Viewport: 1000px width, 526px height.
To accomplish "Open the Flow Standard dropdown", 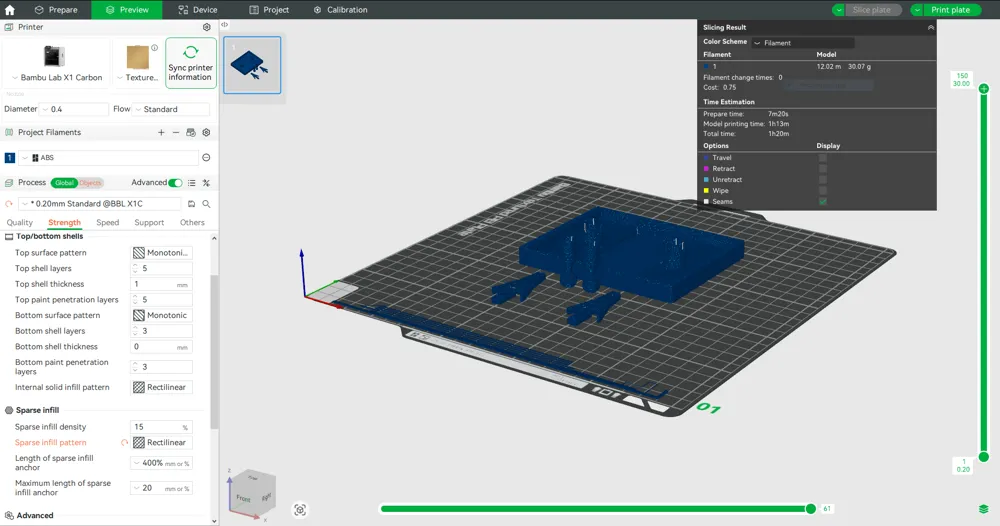I will pyautogui.click(x=171, y=109).
